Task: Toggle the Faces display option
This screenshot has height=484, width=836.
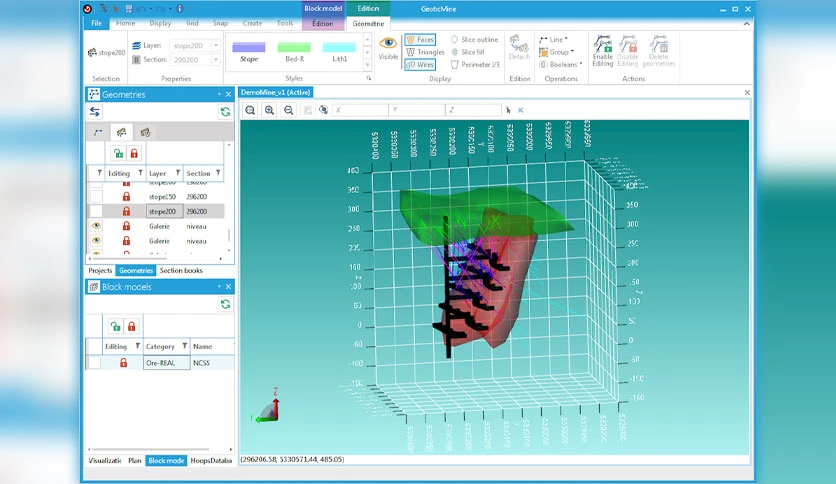Action: (x=420, y=39)
